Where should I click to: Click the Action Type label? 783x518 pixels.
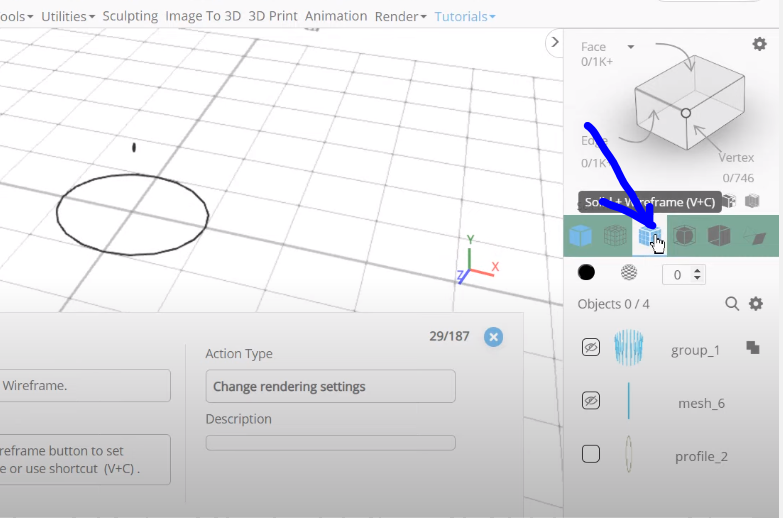click(239, 354)
